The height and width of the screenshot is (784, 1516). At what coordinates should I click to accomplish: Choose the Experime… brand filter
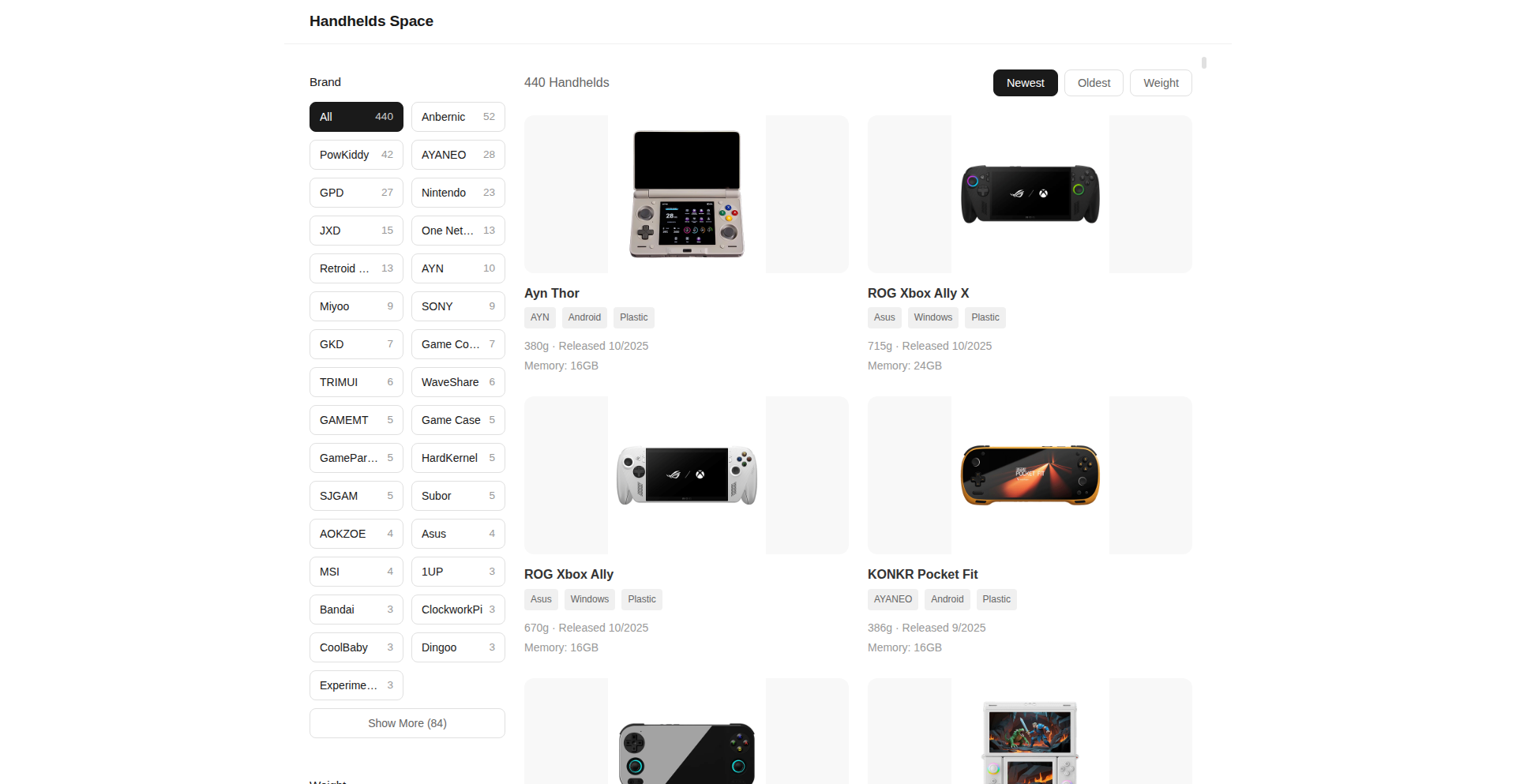(356, 685)
